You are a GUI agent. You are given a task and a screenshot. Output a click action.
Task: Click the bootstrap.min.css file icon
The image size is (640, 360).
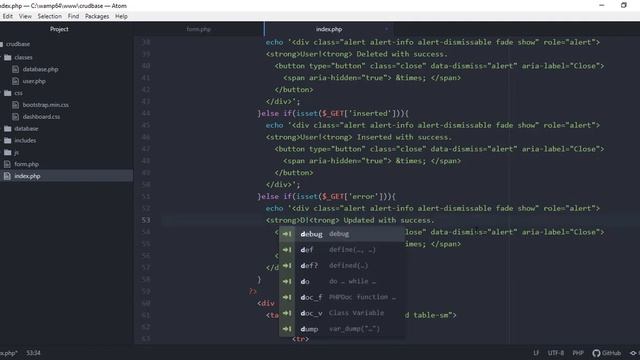[16, 105]
